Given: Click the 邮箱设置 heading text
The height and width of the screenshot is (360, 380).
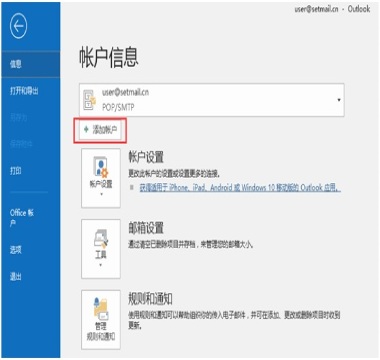Looking at the screenshot, I should tap(146, 228).
